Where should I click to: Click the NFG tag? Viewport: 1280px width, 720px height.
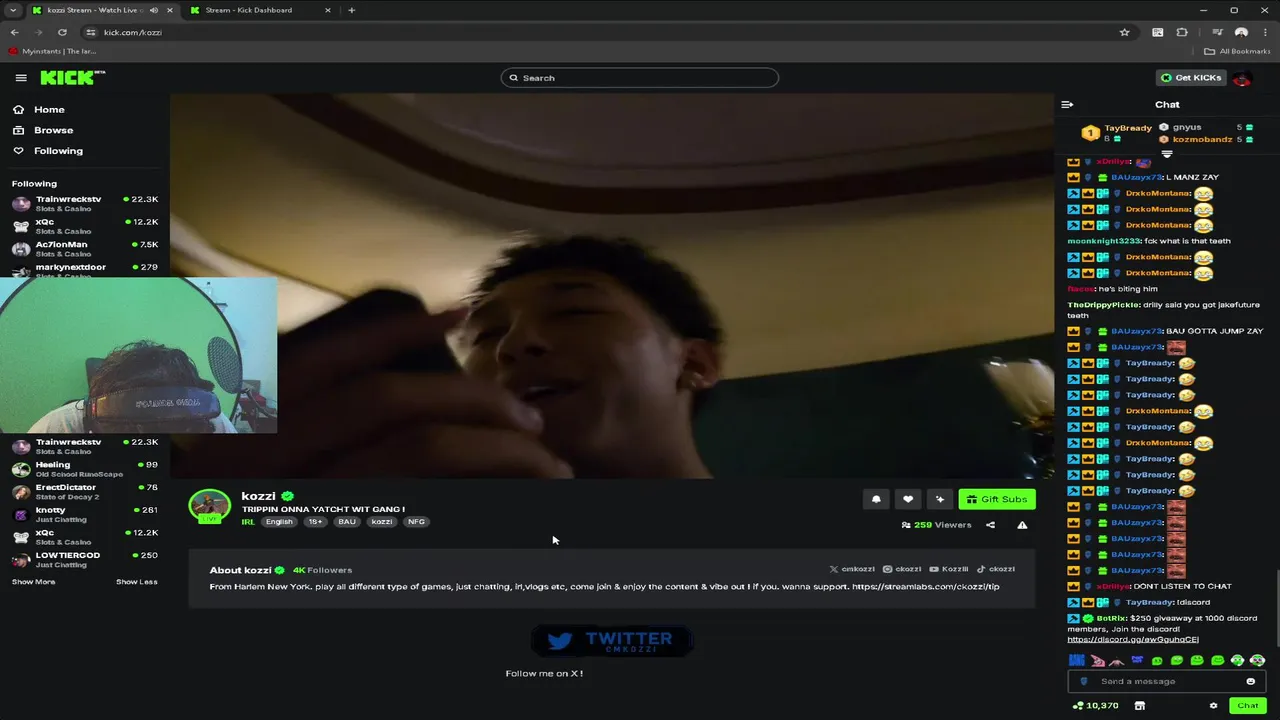tap(416, 522)
